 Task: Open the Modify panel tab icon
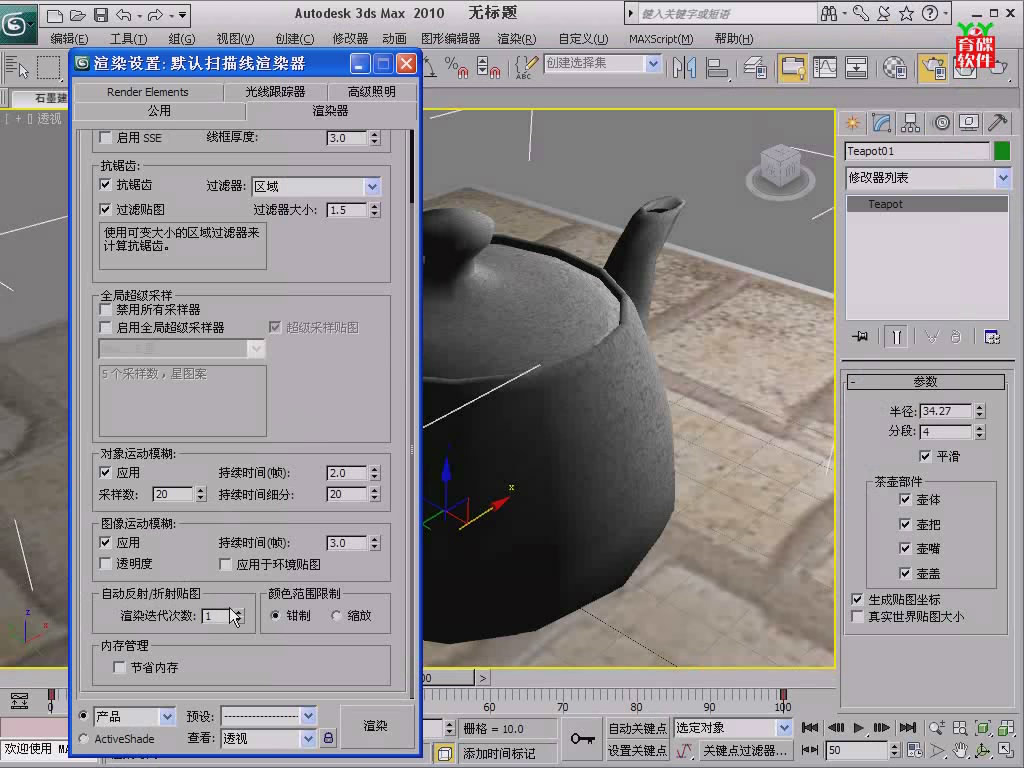881,123
